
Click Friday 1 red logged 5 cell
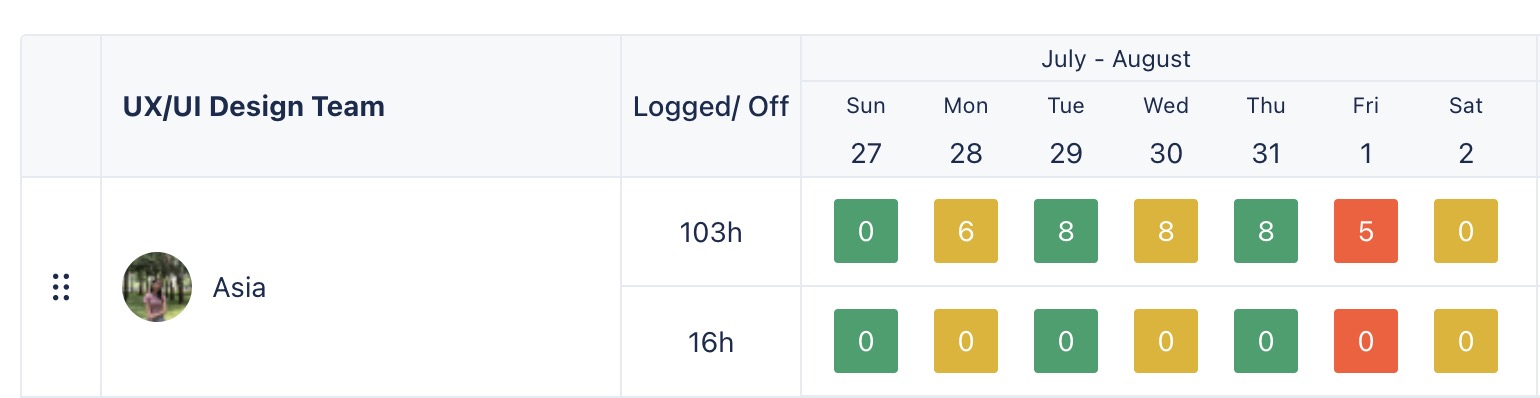[x=1366, y=231]
